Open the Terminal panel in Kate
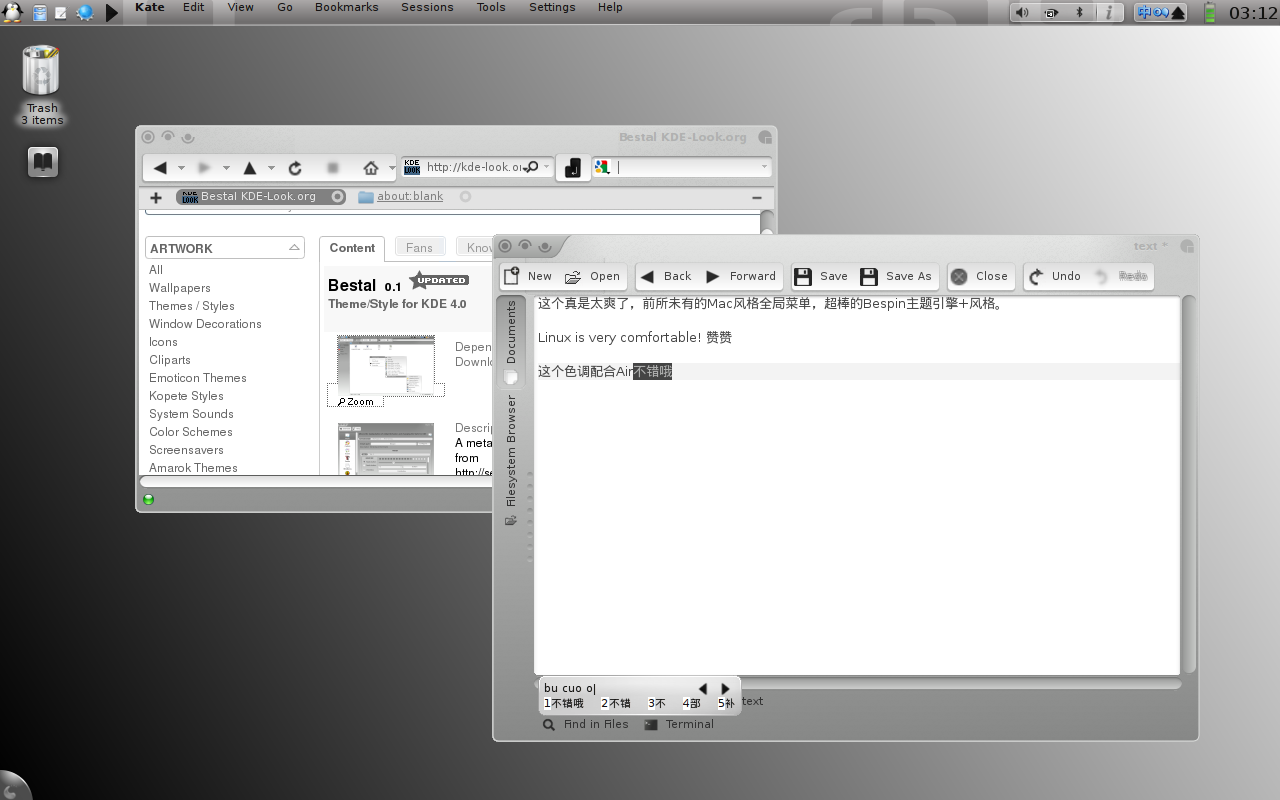The width and height of the screenshot is (1280, 800). (679, 725)
